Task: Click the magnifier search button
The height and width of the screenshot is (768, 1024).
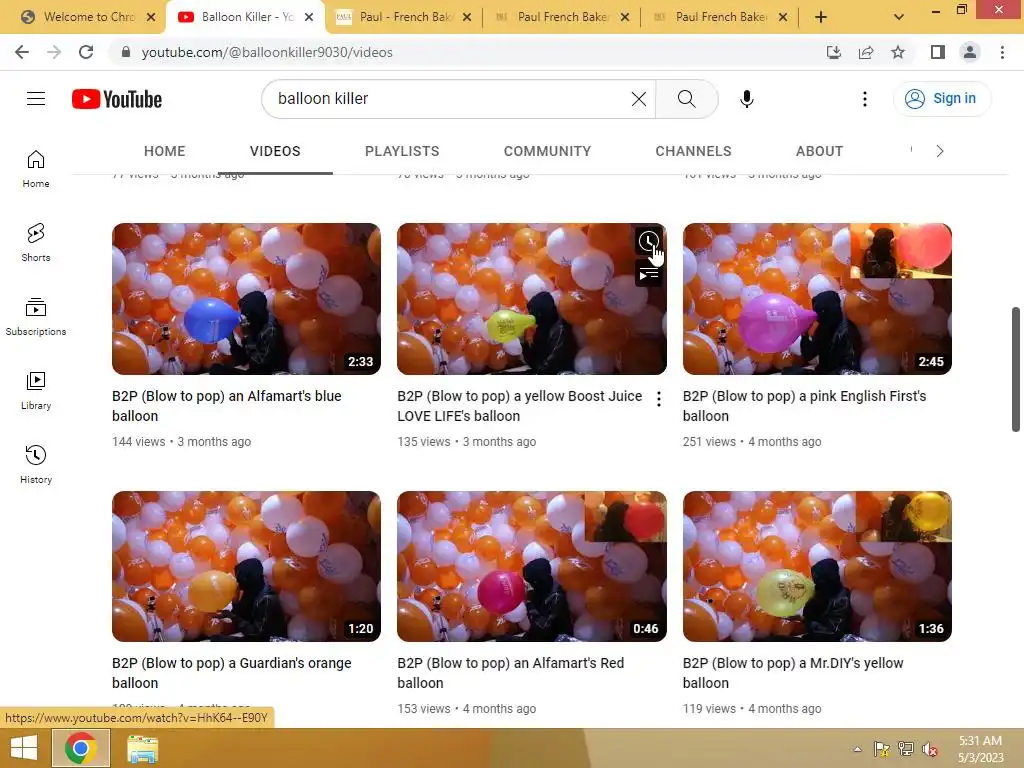Action: coord(686,99)
